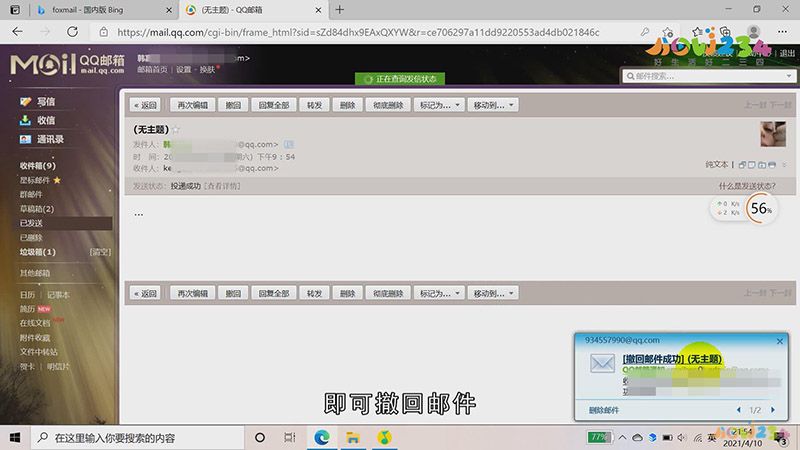Click 彻底删除 in the bottom toolbar

point(388,293)
